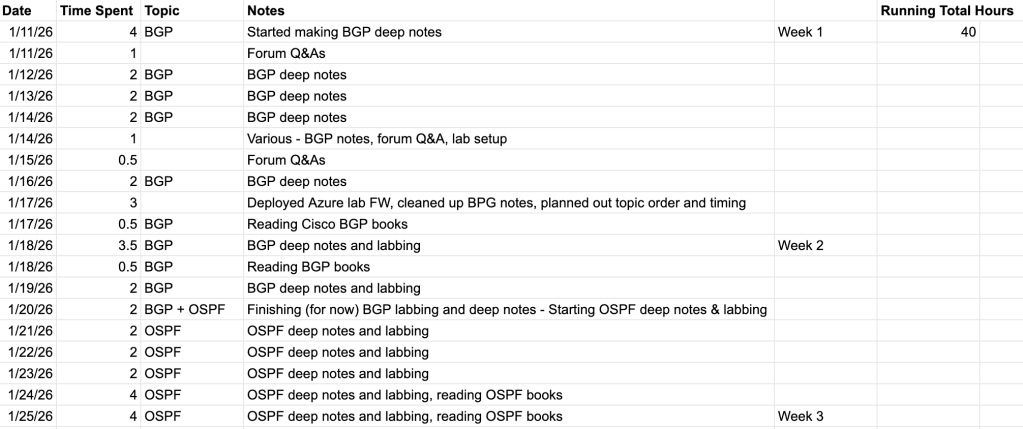The width and height of the screenshot is (1023, 429).
Task: Select the Week 1 cell
Action: point(800,32)
